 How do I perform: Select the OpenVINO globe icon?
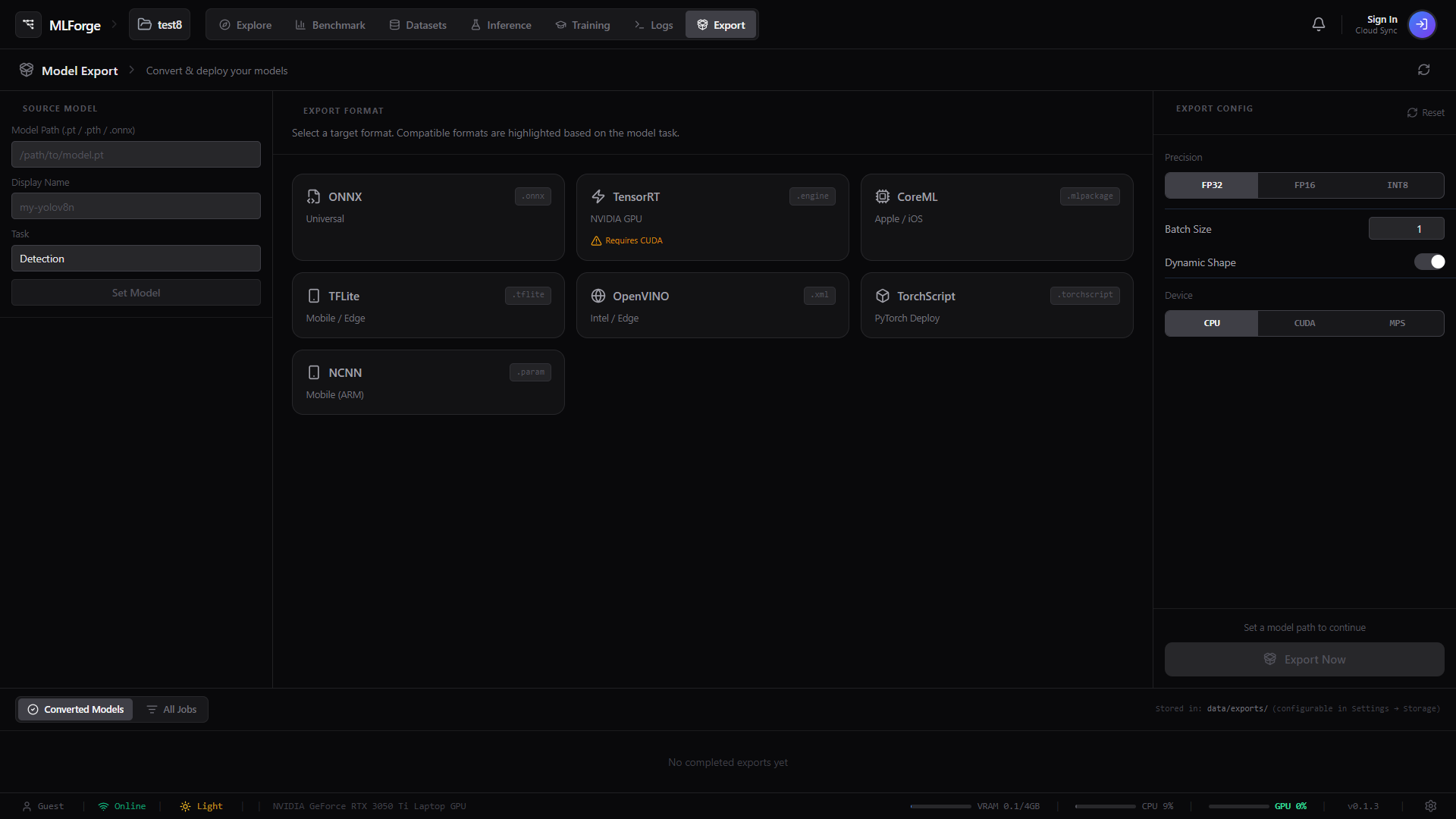pos(598,296)
